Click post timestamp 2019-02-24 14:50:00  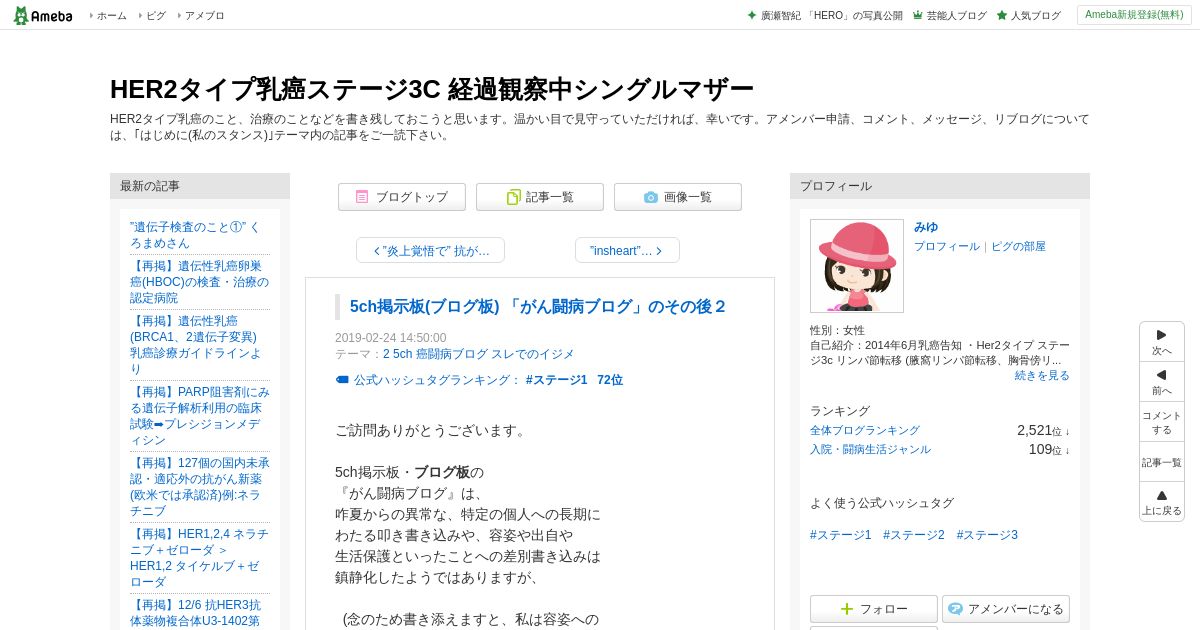391,338
